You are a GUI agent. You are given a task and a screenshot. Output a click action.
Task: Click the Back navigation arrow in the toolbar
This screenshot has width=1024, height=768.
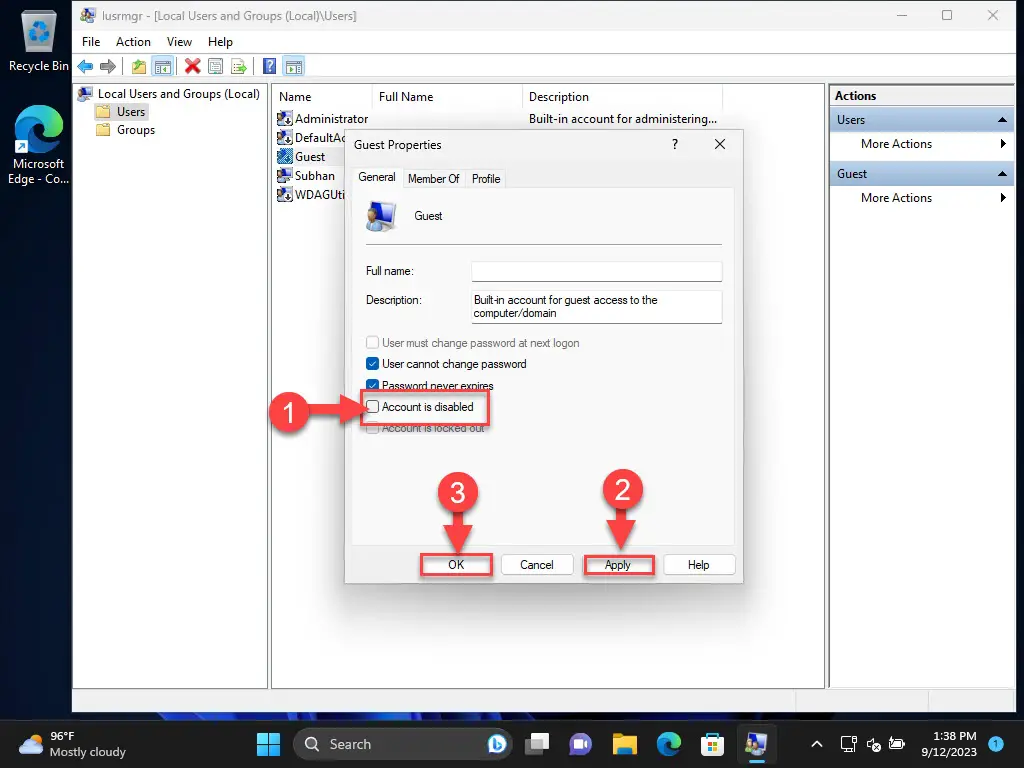pos(85,66)
